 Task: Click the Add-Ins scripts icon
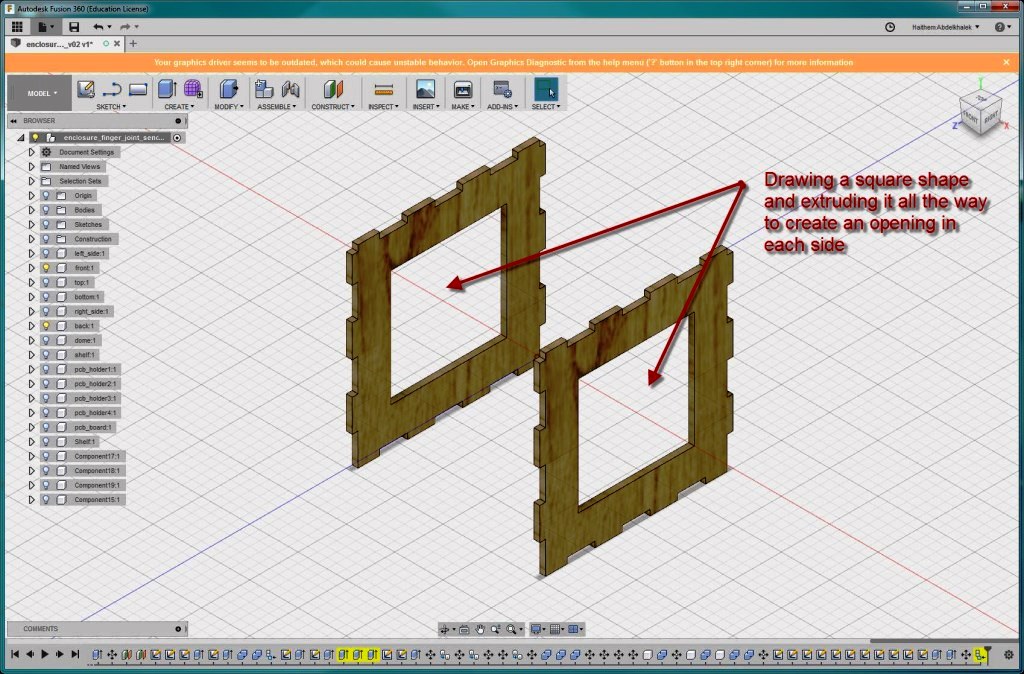pos(502,89)
